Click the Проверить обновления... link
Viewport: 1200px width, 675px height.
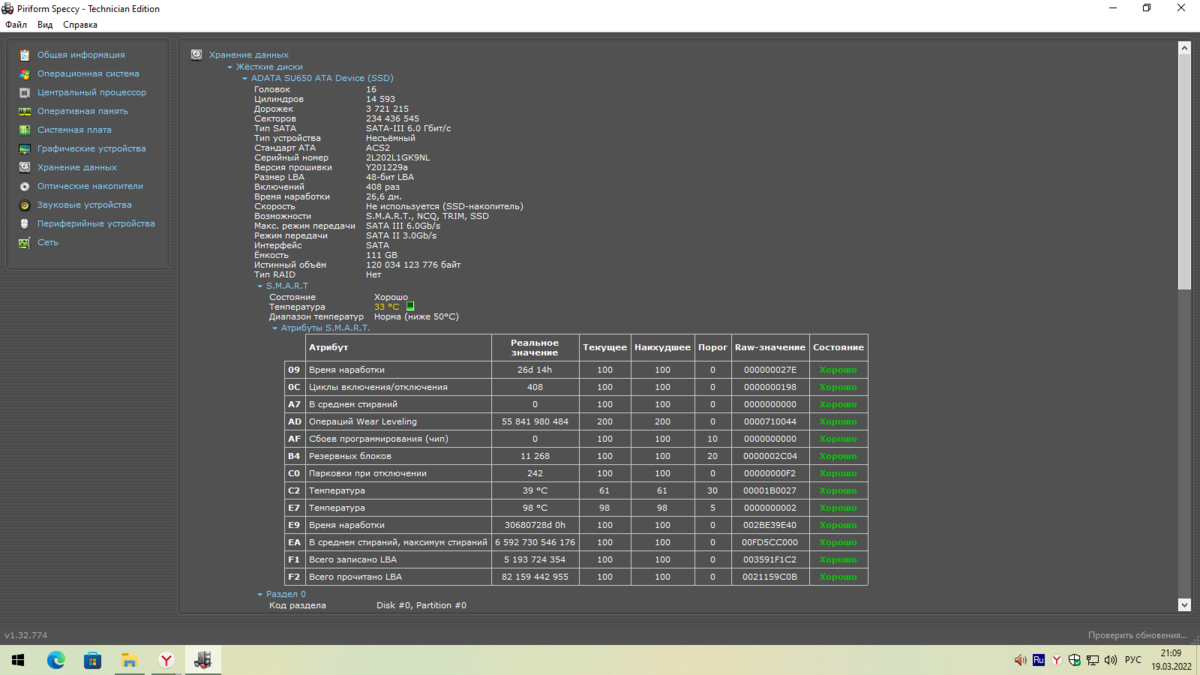tap(1138, 635)
